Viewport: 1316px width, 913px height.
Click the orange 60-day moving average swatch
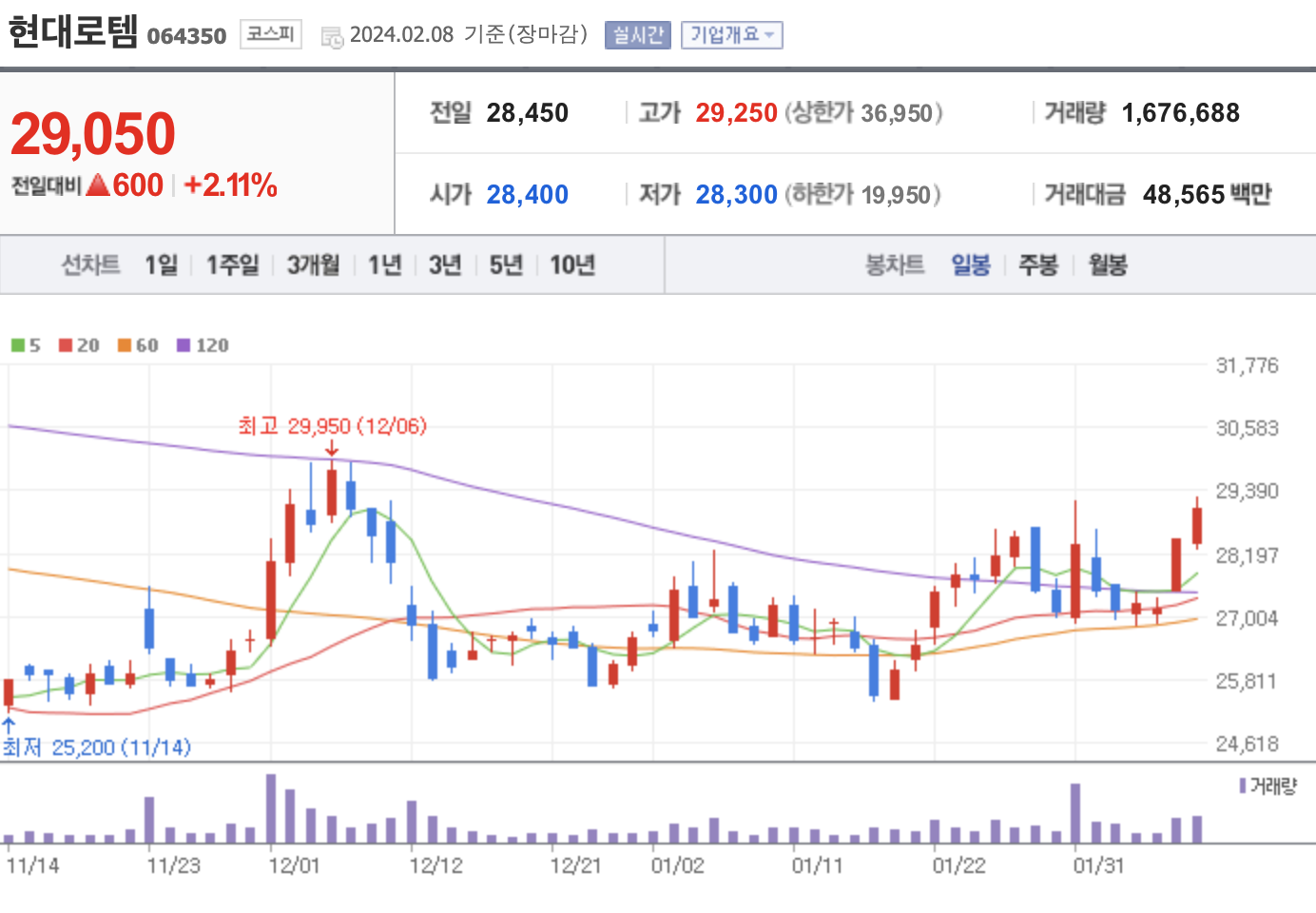tap(125, 345)
